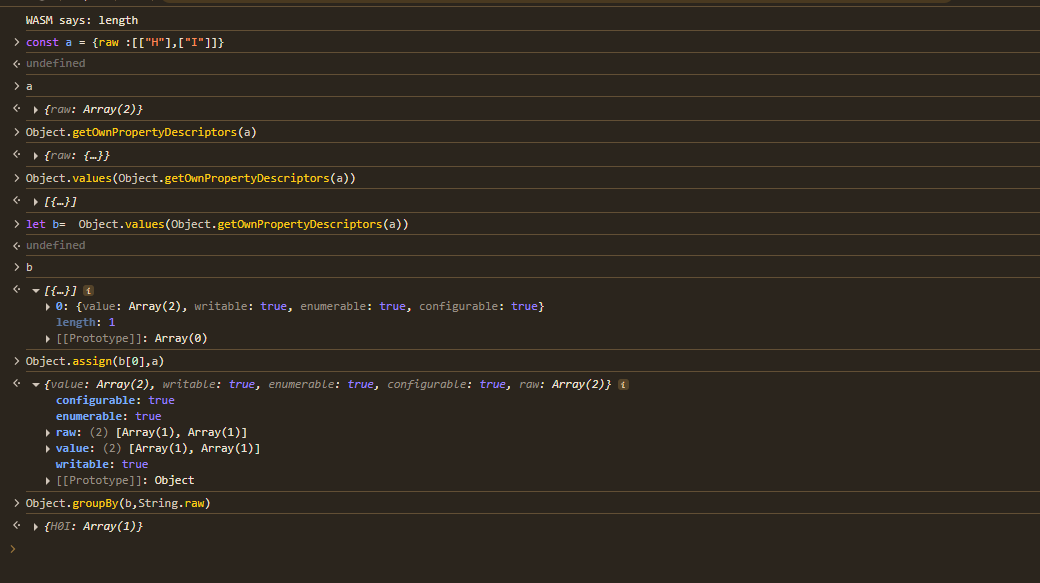Click the Object.groupBy(b,String.raw) command line

point(118,503)
